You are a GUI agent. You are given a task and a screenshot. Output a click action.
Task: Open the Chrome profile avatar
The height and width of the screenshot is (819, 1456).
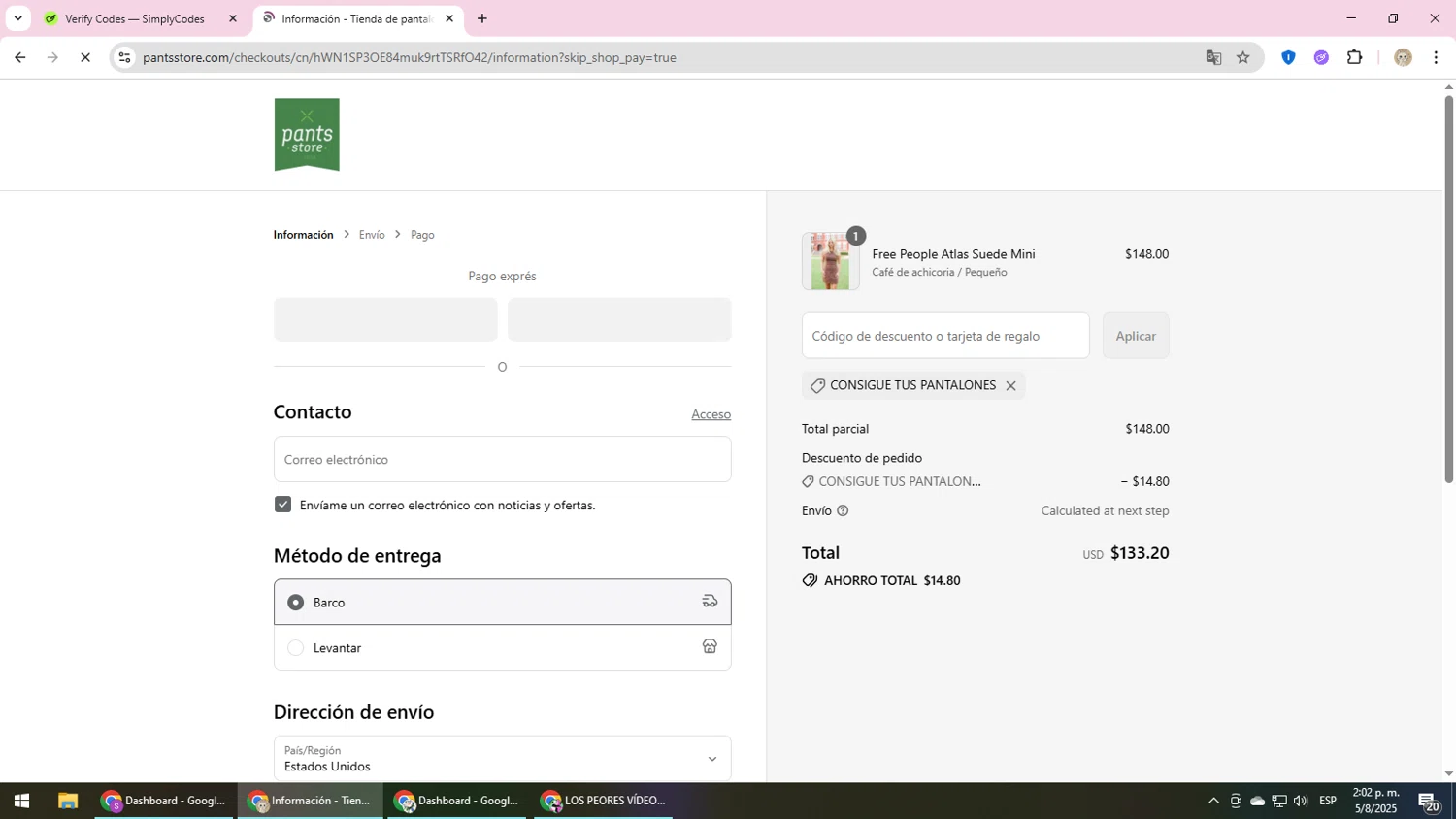click(x=1403, y=57)
